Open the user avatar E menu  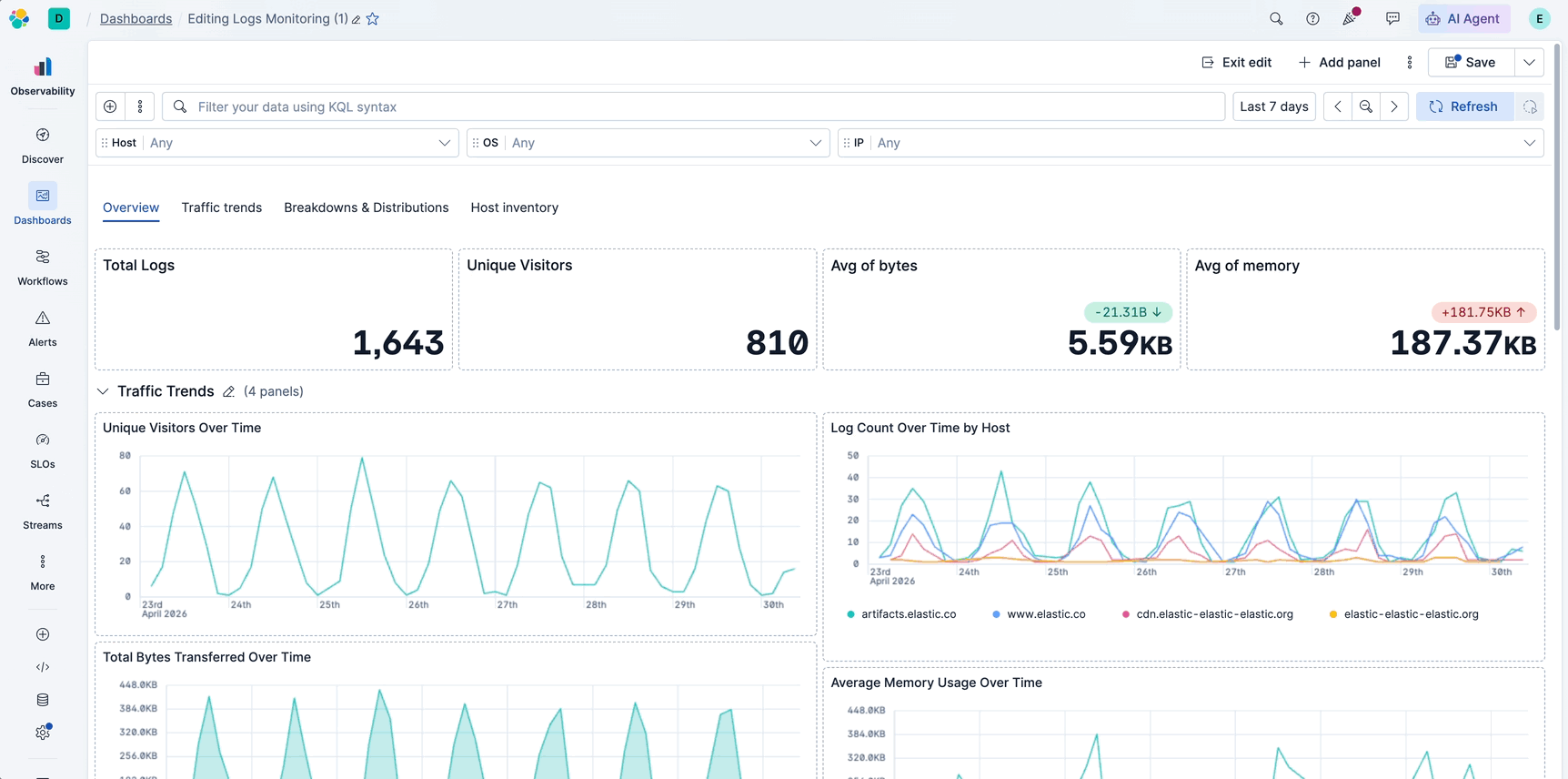1540,18
